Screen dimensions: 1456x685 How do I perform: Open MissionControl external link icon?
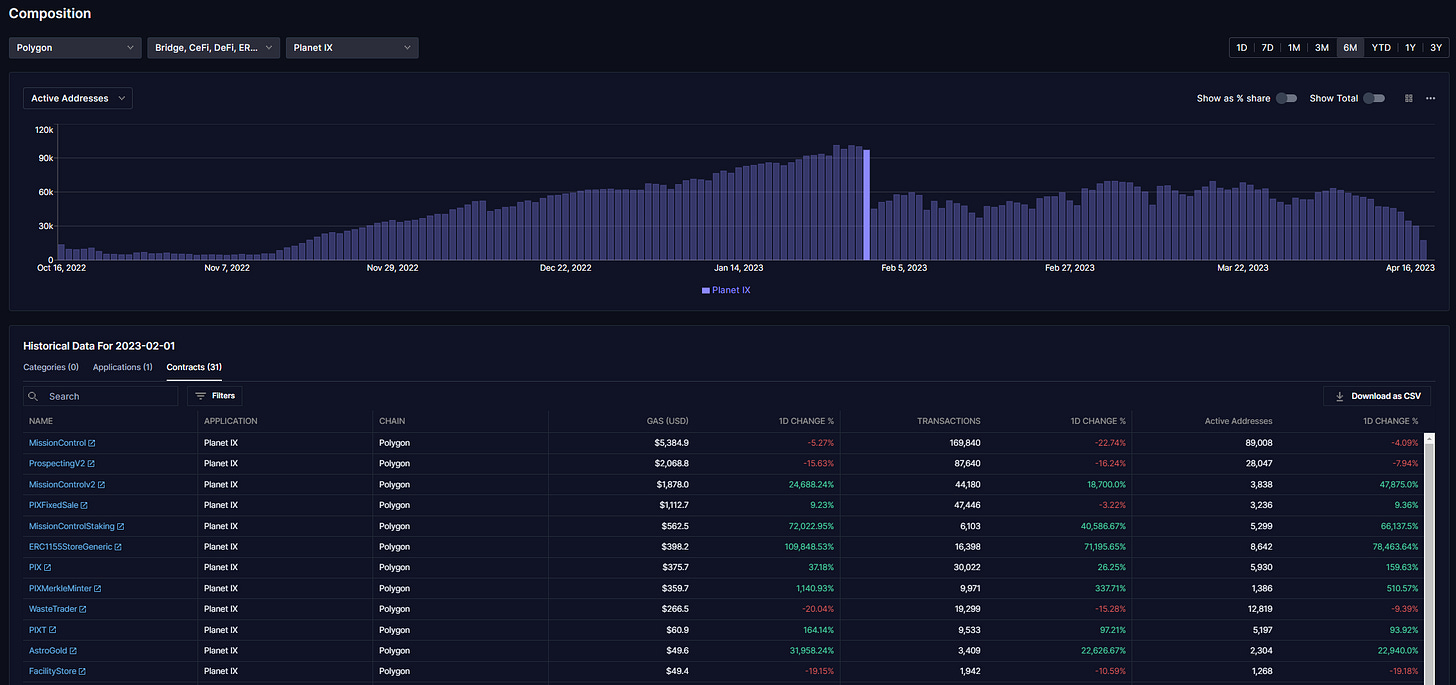click(x=92, y=443)
